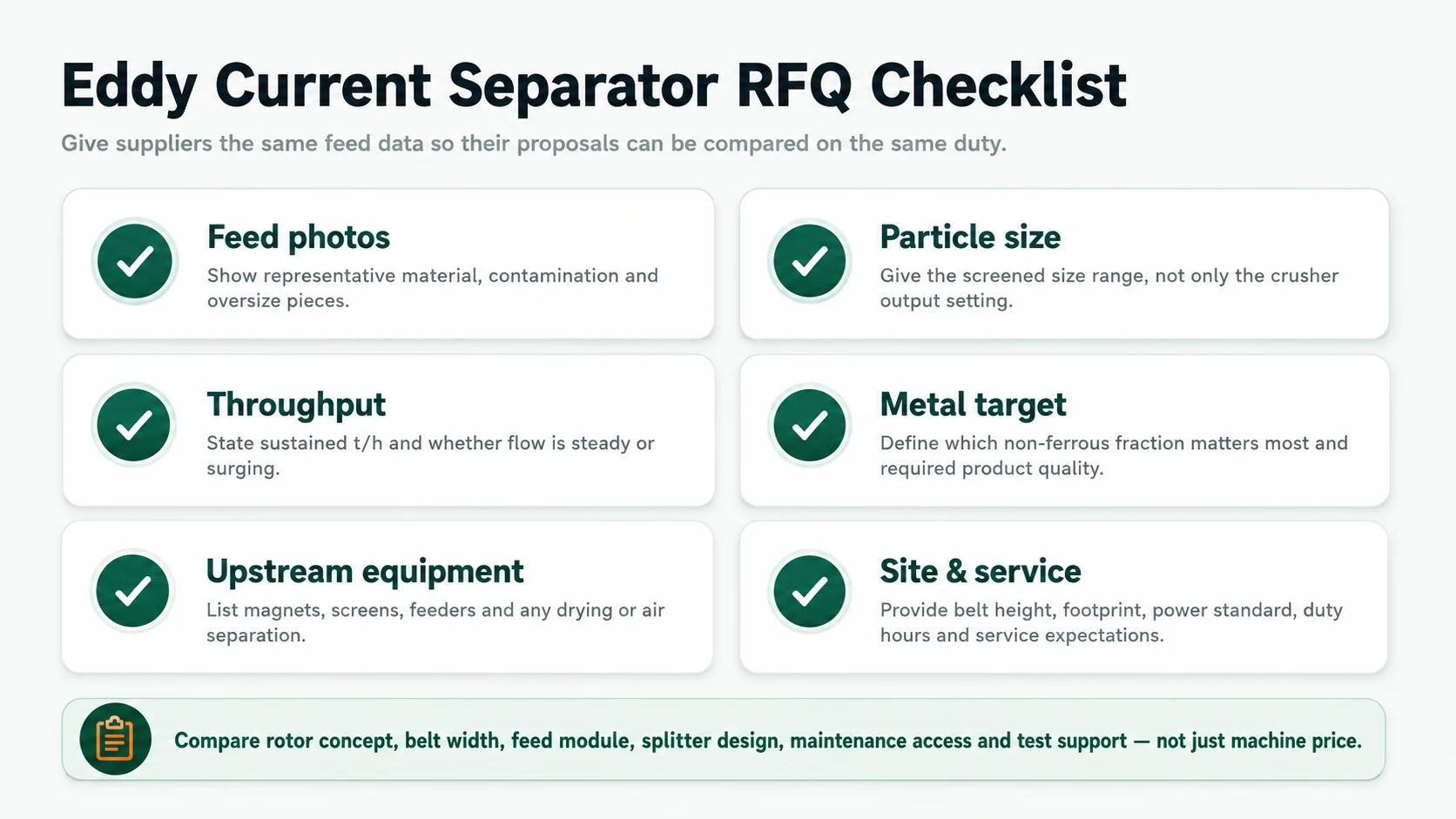Select the Upstream equipment heading
The width and height of the screenshot is (1456, 819).
coord(365,572)
